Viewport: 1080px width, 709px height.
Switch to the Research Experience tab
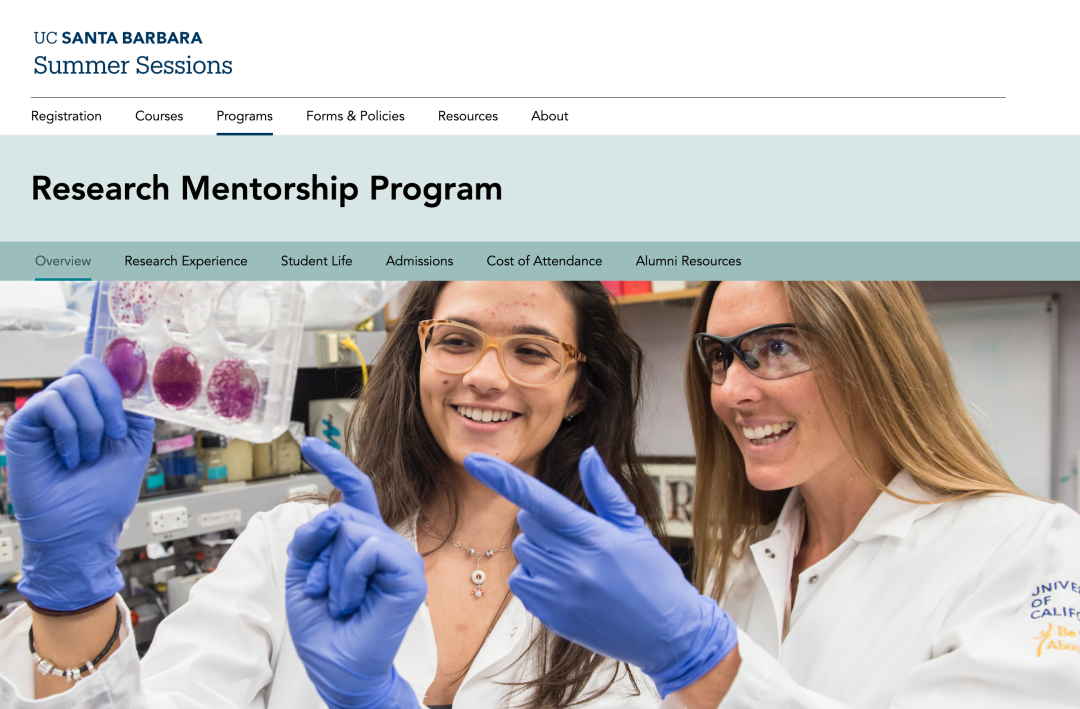(x=185, y=261)
